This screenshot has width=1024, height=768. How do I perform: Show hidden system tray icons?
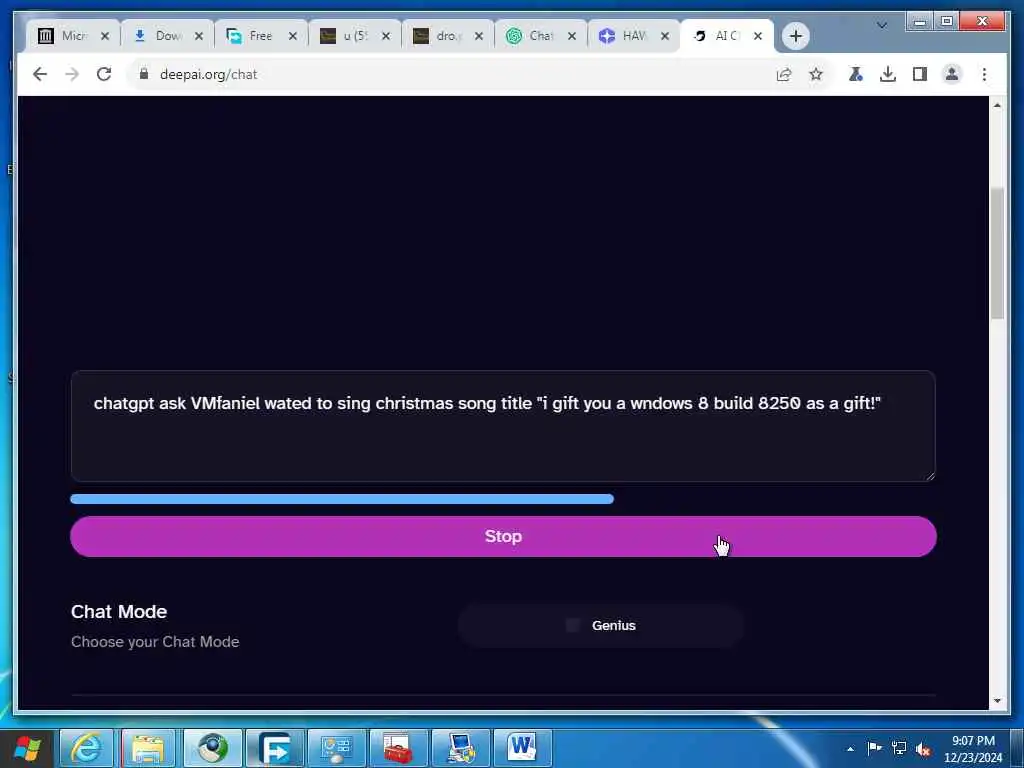850,749
